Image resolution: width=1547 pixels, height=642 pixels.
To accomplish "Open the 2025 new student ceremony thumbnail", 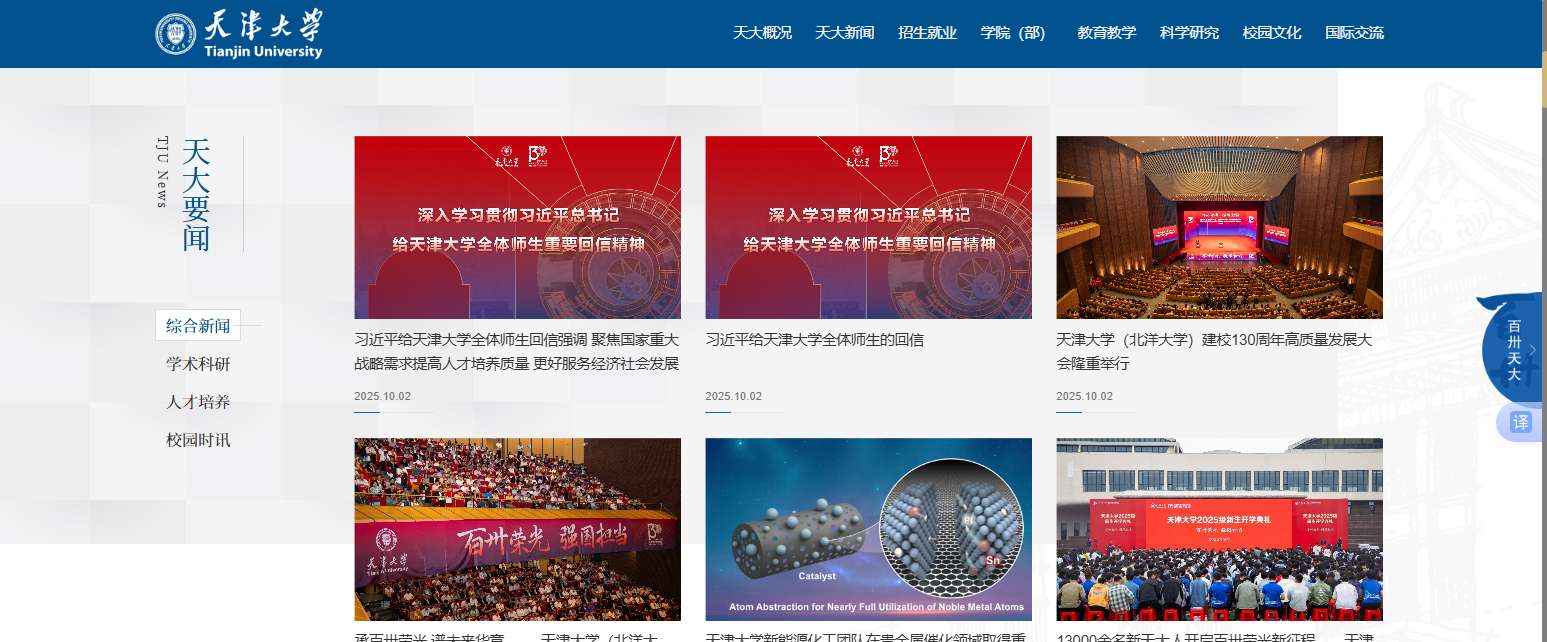I will click(1219, 529).
